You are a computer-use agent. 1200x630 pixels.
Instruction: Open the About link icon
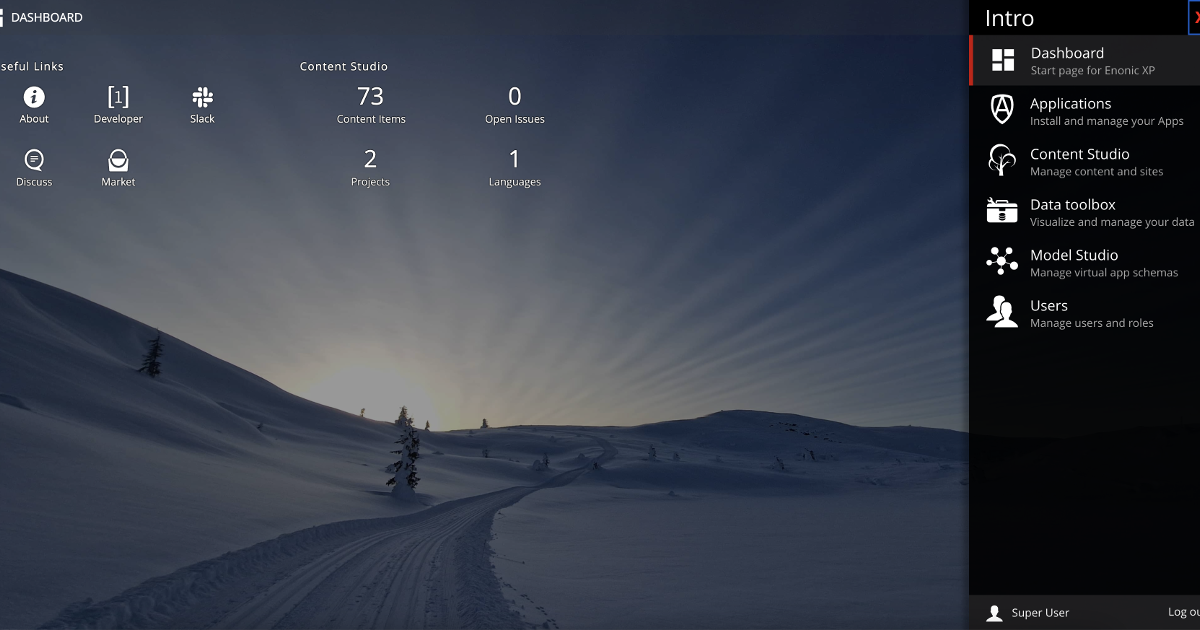pyautogui.click(x=34, y=97)
